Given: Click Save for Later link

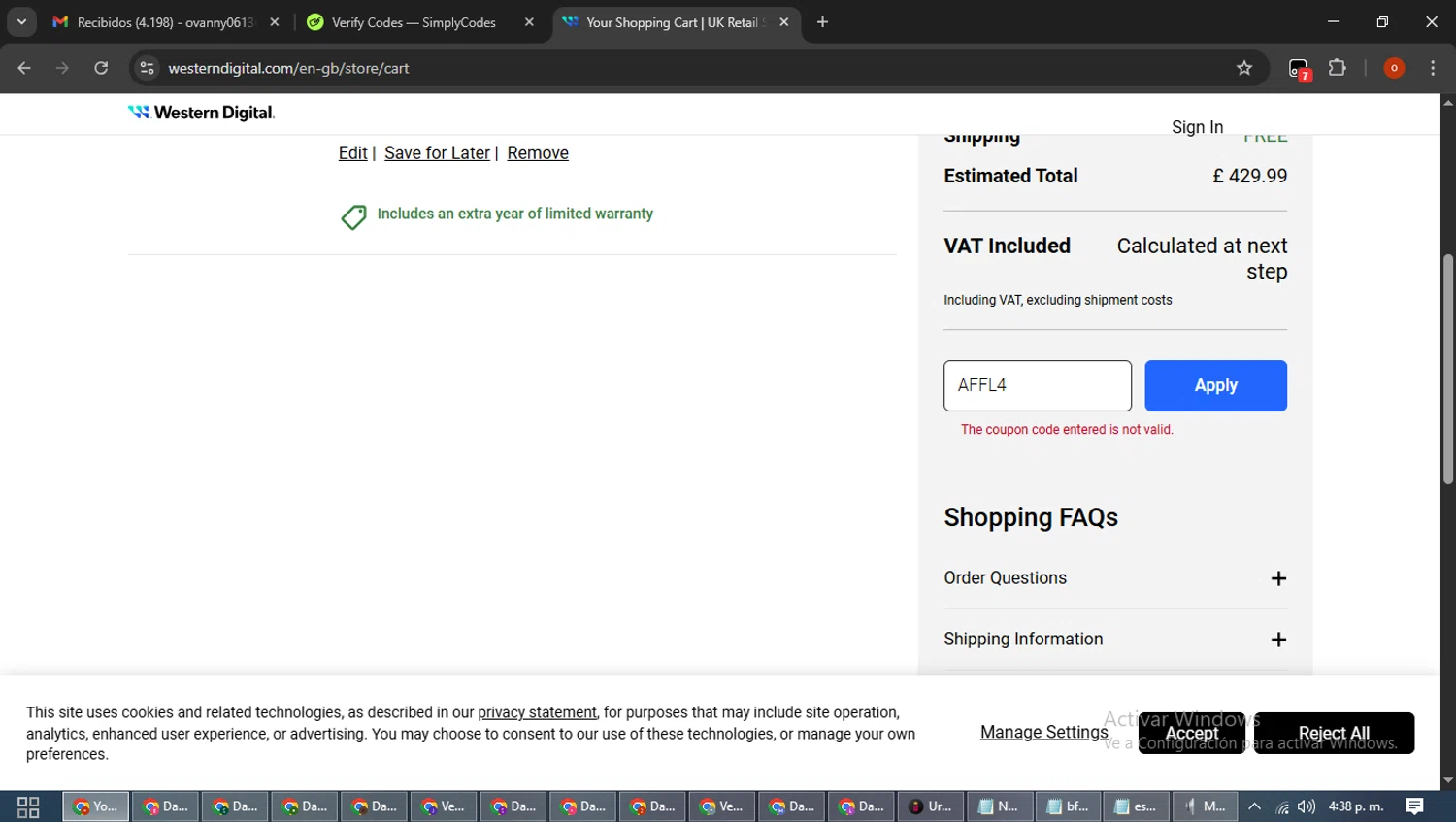Looking at the screenshot, I should click(x=437, y=153).
